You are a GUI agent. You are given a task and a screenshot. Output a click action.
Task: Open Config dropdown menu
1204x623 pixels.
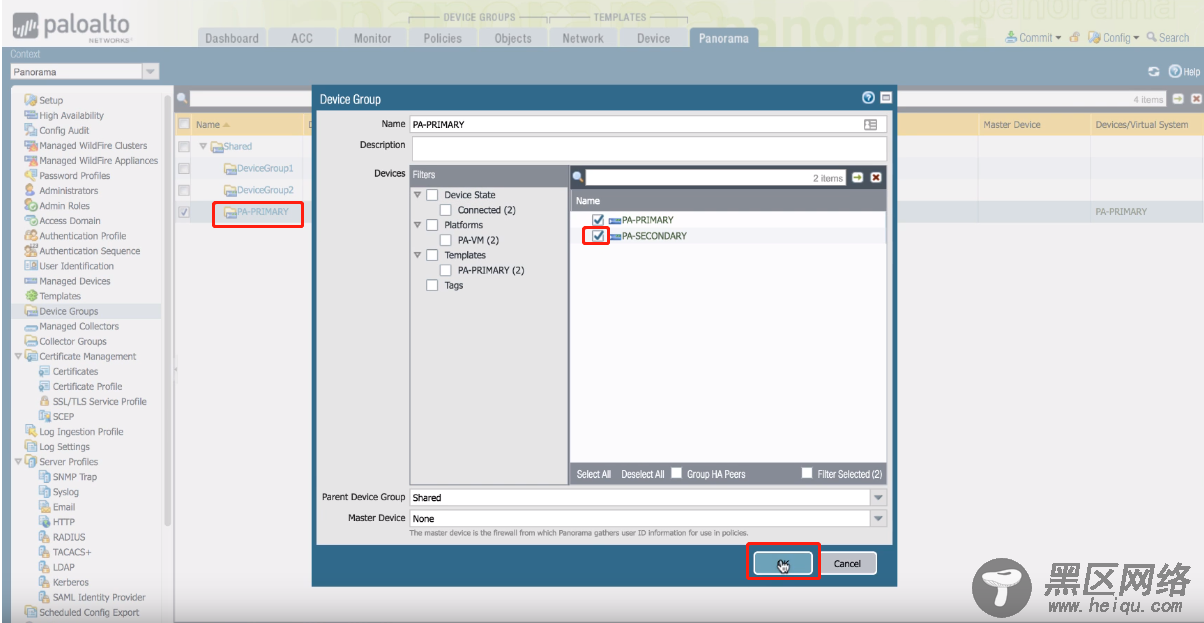pos(1114,37)
